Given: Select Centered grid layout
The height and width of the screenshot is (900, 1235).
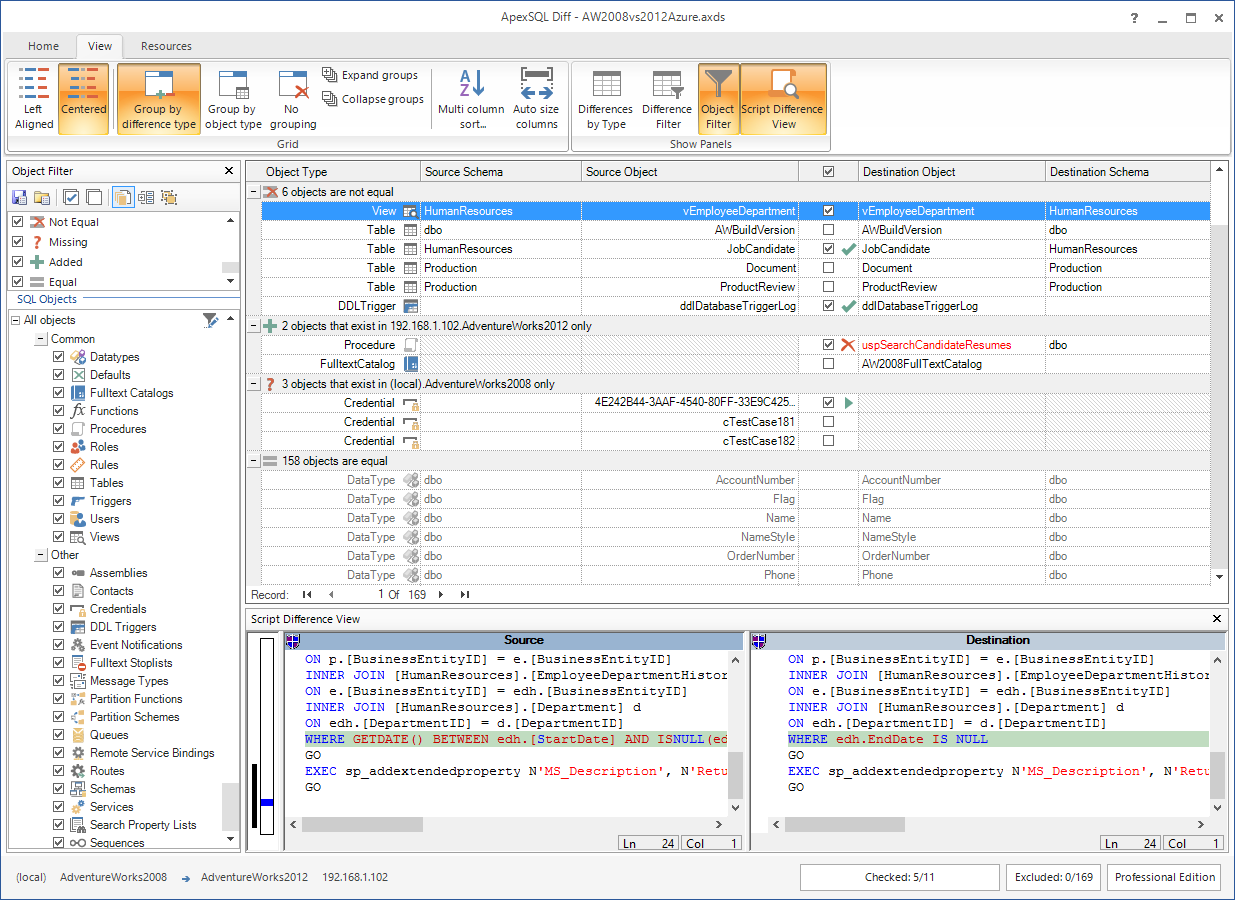Looking at the screenshot, I should [84, 99].
